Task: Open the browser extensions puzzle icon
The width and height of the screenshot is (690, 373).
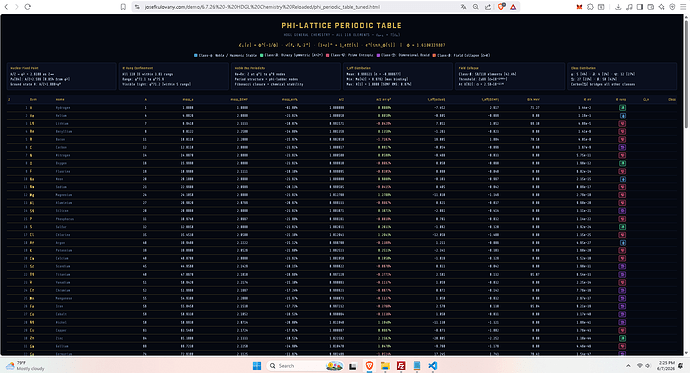Action: click(x=590, y=7)
